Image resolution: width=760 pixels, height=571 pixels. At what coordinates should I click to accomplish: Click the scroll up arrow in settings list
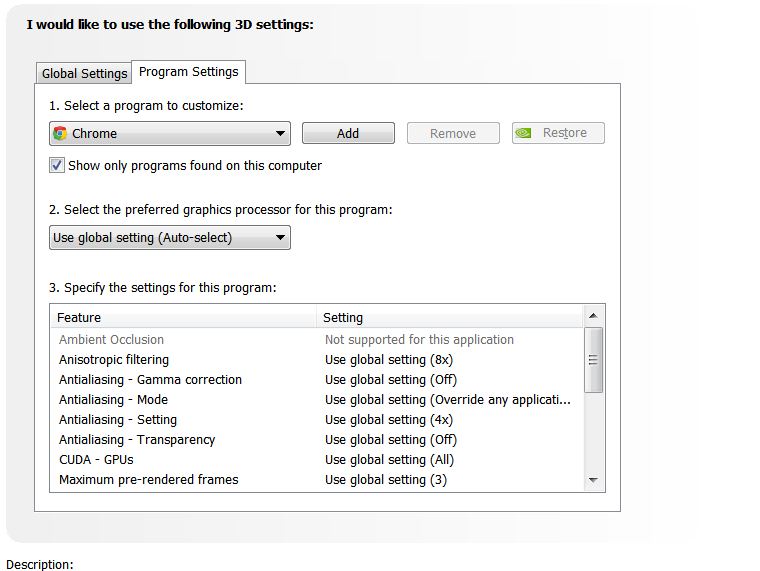pyautogui.click(x=593, y=316)
